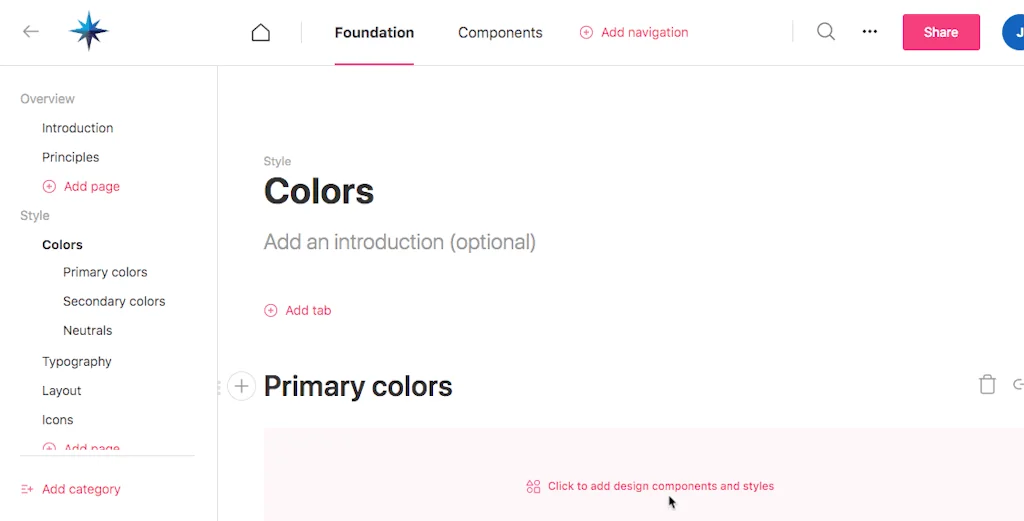Open the Typography page
Screen dimensions: 1024x521
point(77,362)
